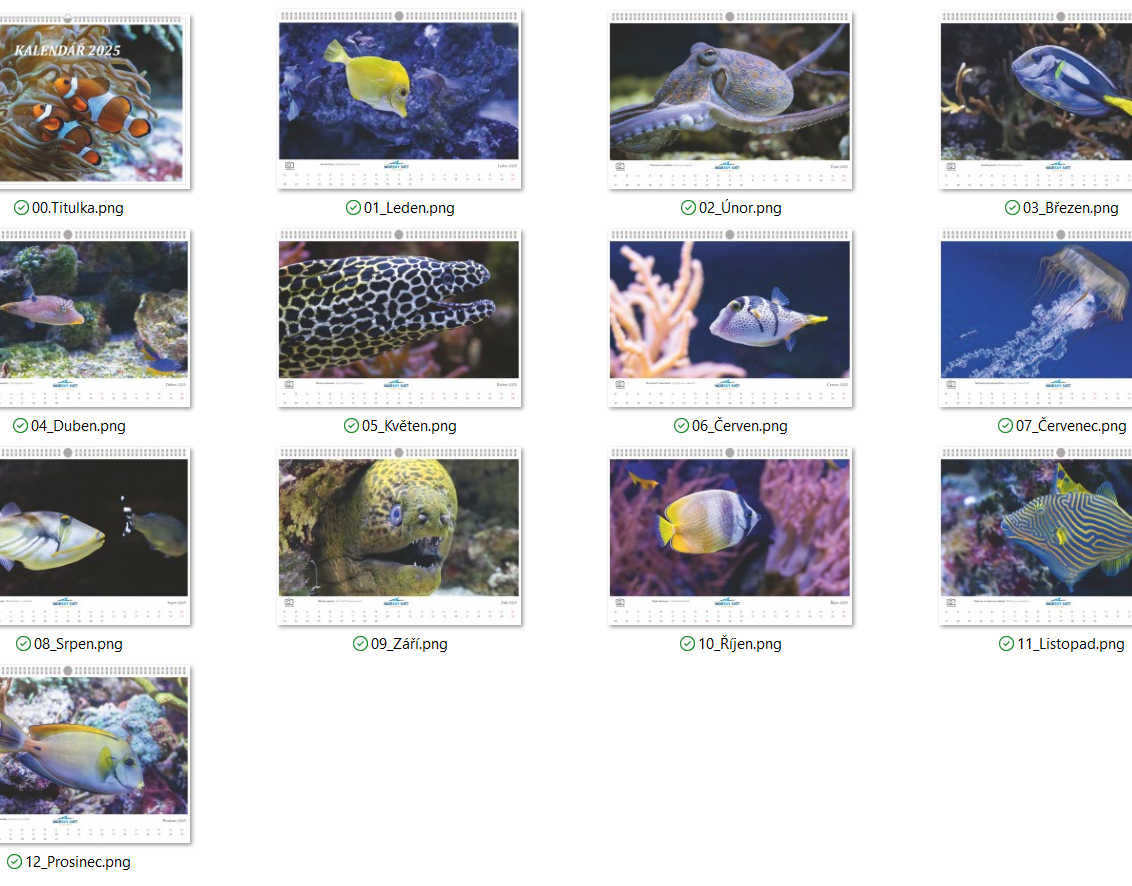Select the 03_Březen.png blue tang thumbnail

click(1035, 100)
